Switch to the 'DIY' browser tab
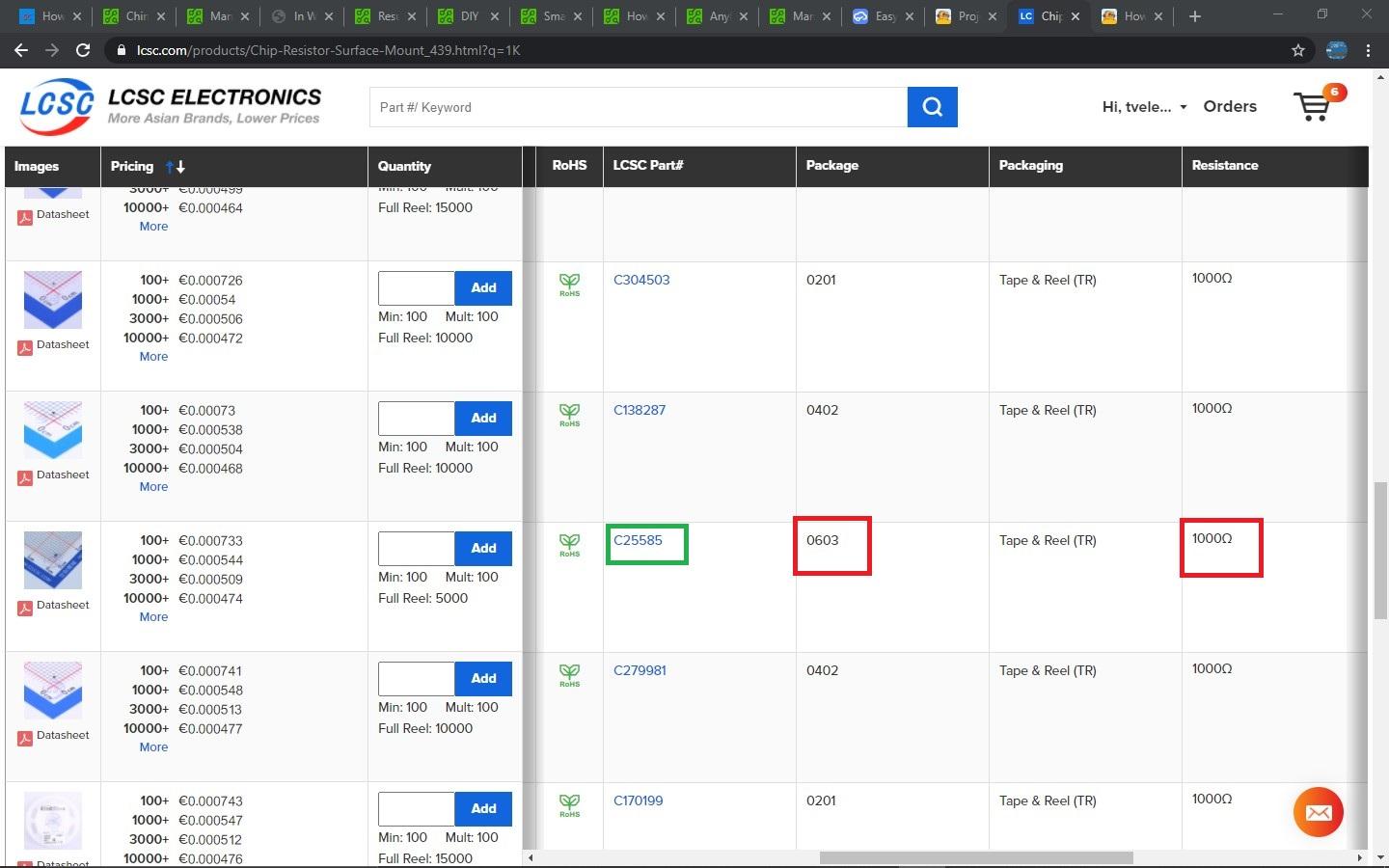The height and width of the screenshot is (868, 1389). point(467,16)
